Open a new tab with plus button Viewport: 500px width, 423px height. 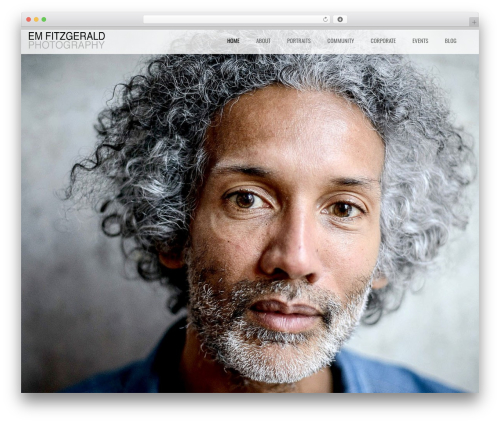click(474, 22)
